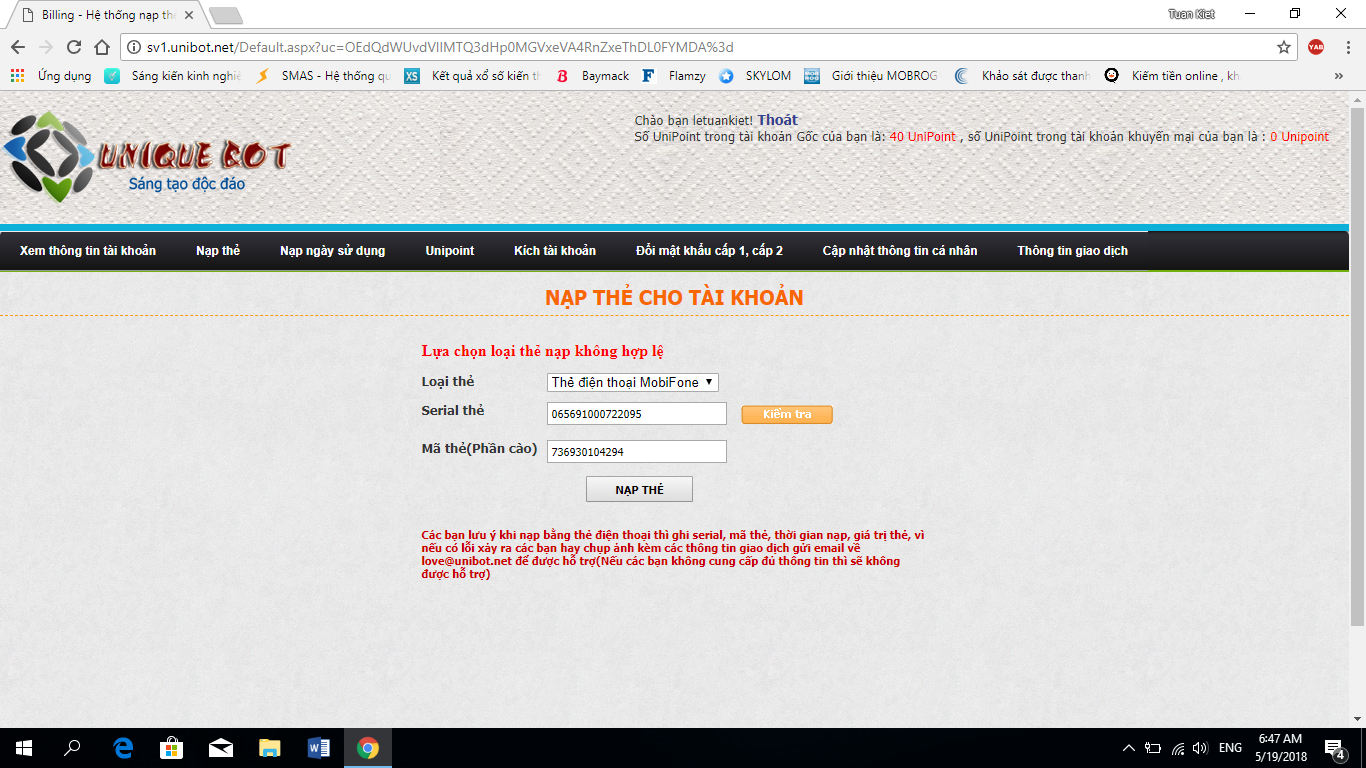Open Word from the taskbar
1366x768 pixels.
[x=319, y=747]
